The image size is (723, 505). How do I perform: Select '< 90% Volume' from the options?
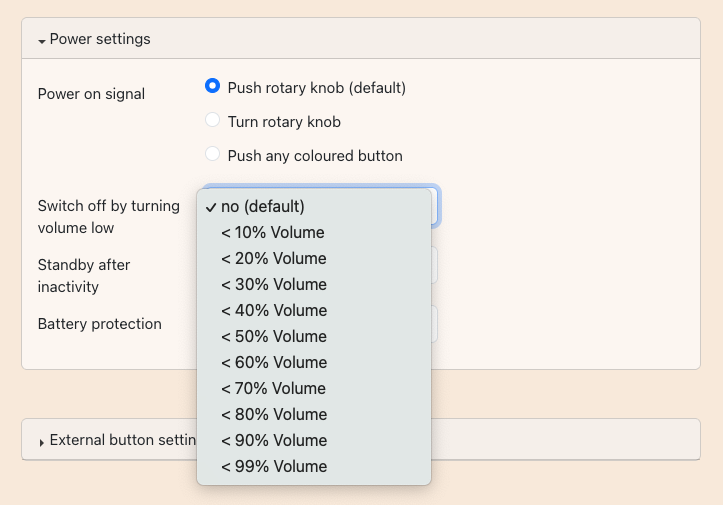tap(273, 440)
